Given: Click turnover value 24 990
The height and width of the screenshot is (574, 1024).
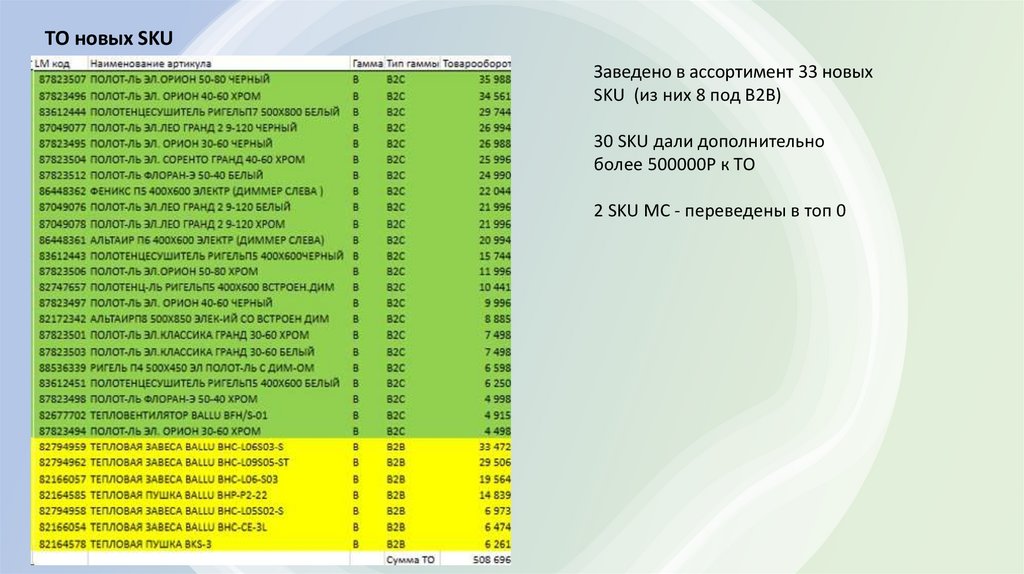Looking at the screenshot, I should pyautogui.click(x=494, y=176).
